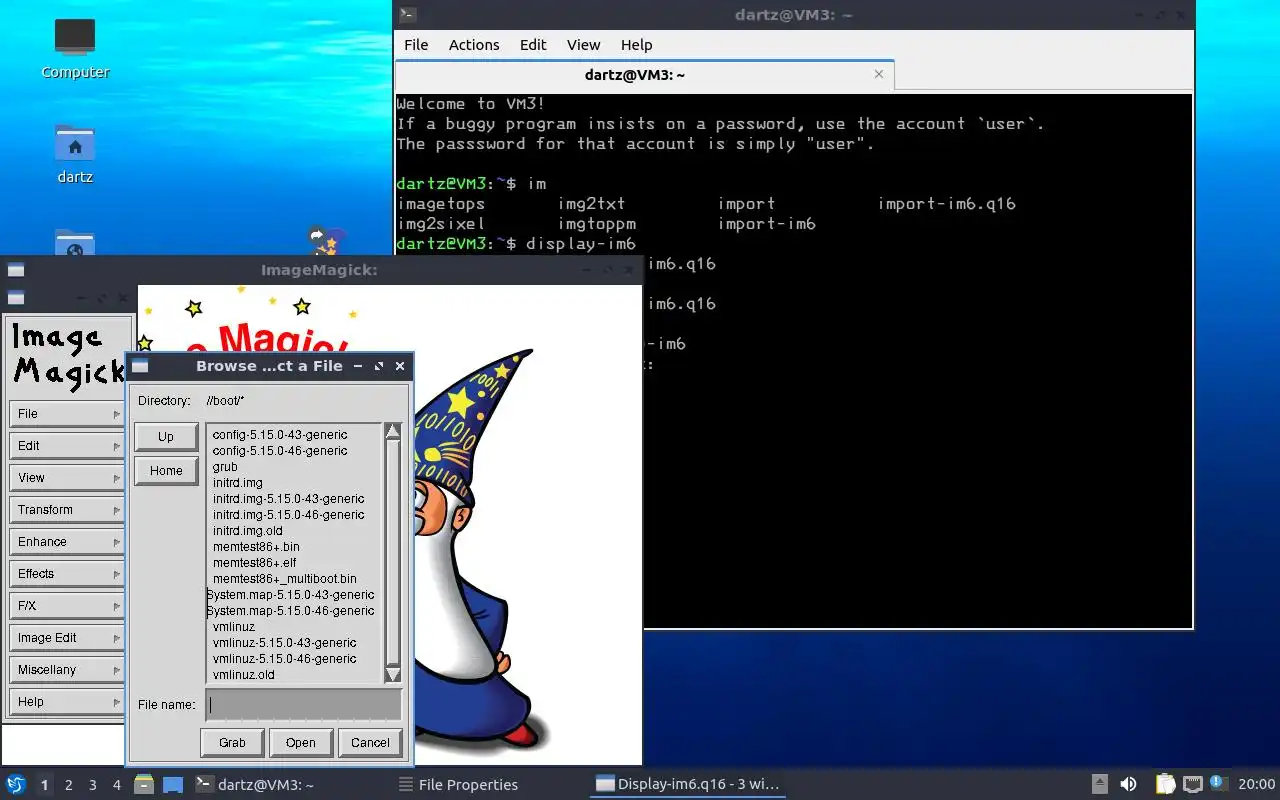
Task: Minimize the Browse and Select a File dialog
Action: [358, 366]
